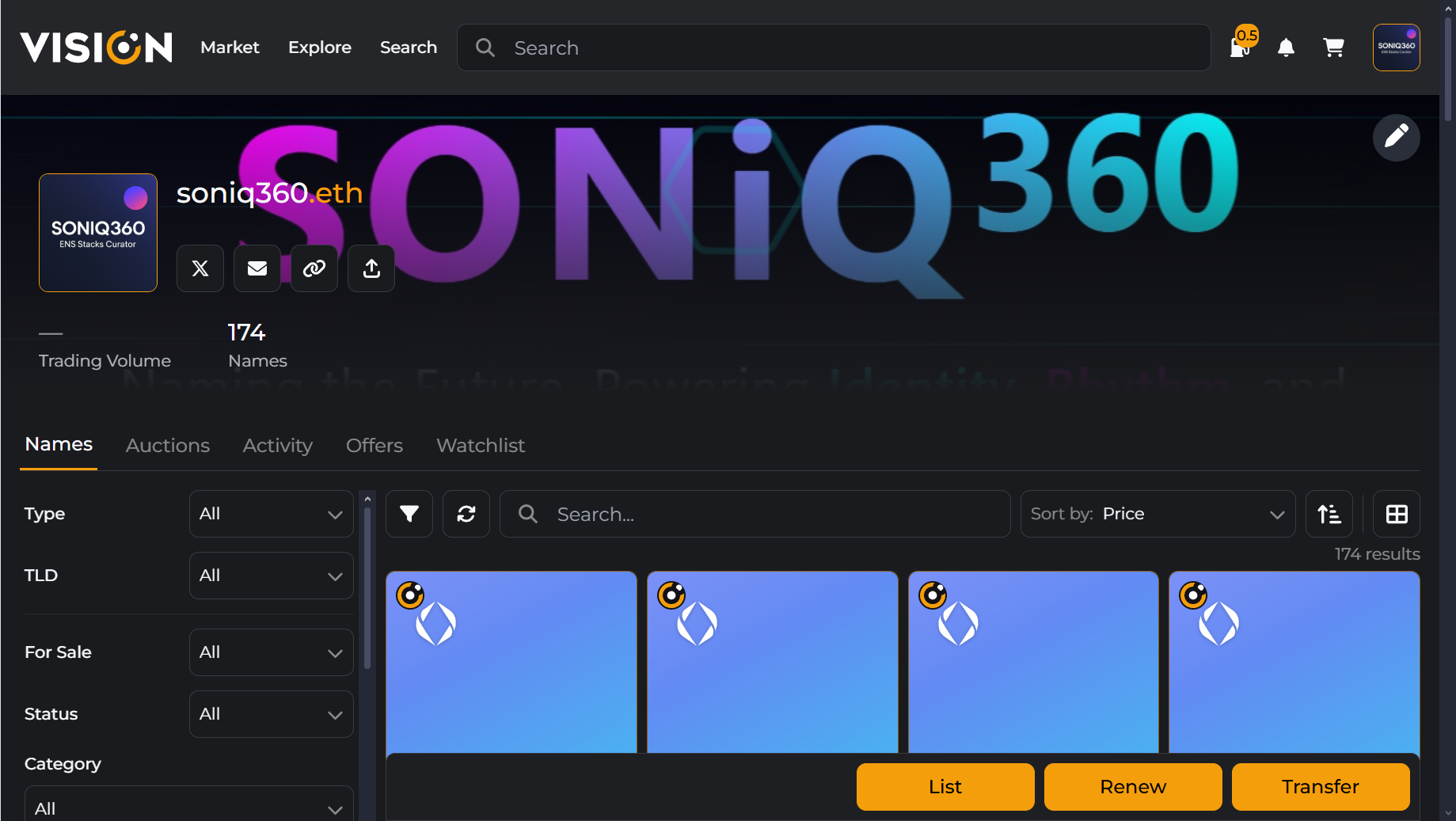Viewport: 1456px width, 821px height.
Task: Open the Explore menu
Action: (320, 48)
